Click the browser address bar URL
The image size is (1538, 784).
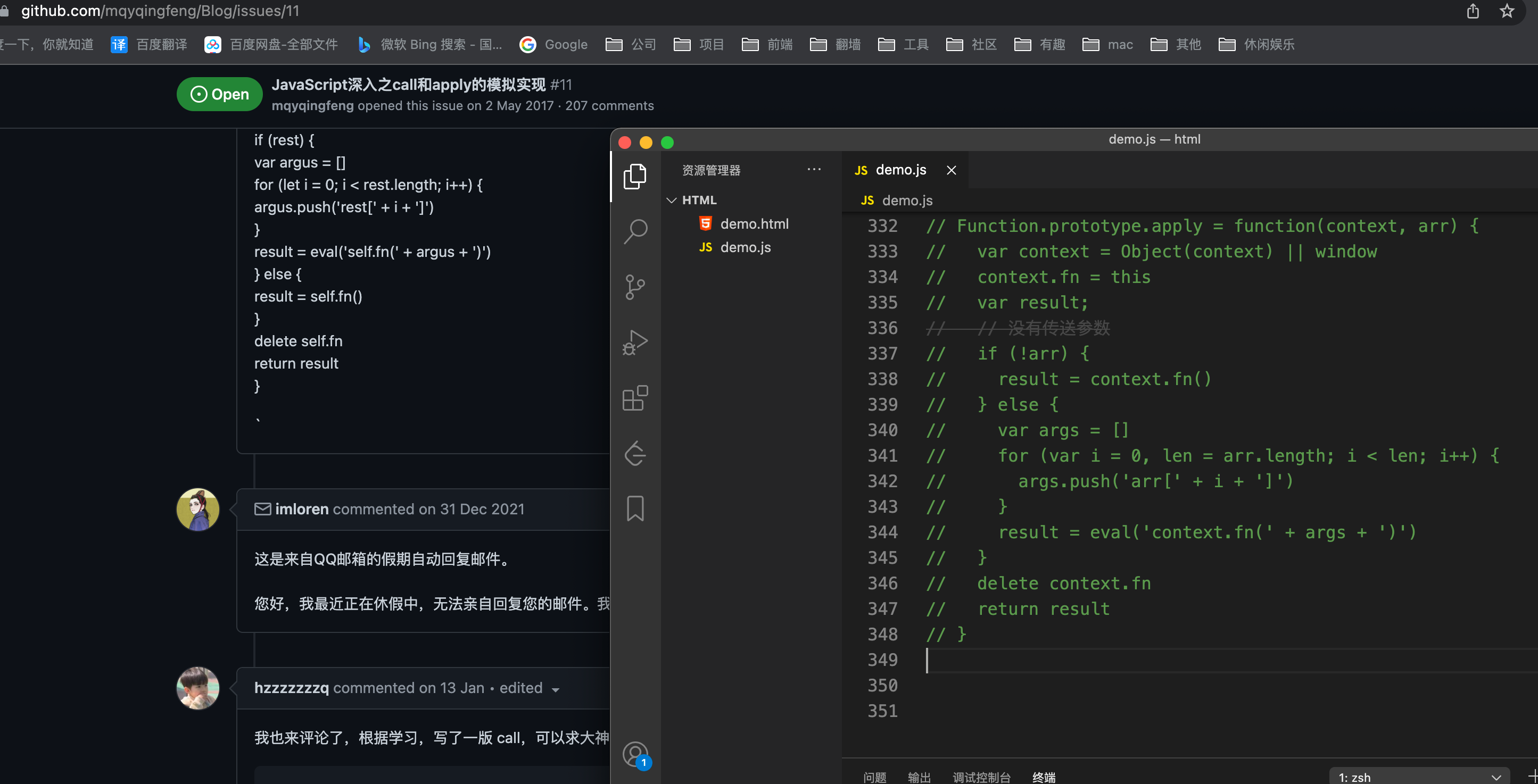(160, 11)
